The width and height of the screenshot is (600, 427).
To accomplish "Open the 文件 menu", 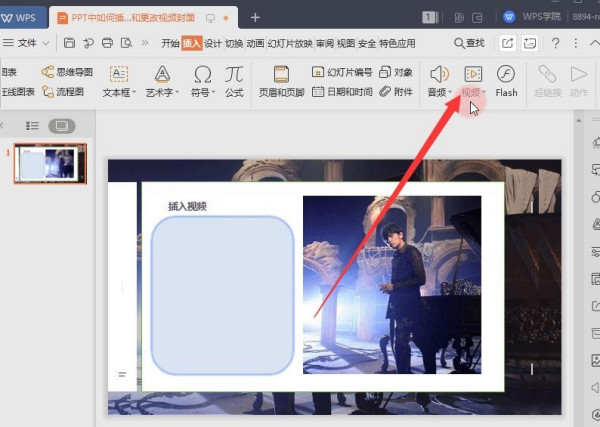I will point(20,43).
